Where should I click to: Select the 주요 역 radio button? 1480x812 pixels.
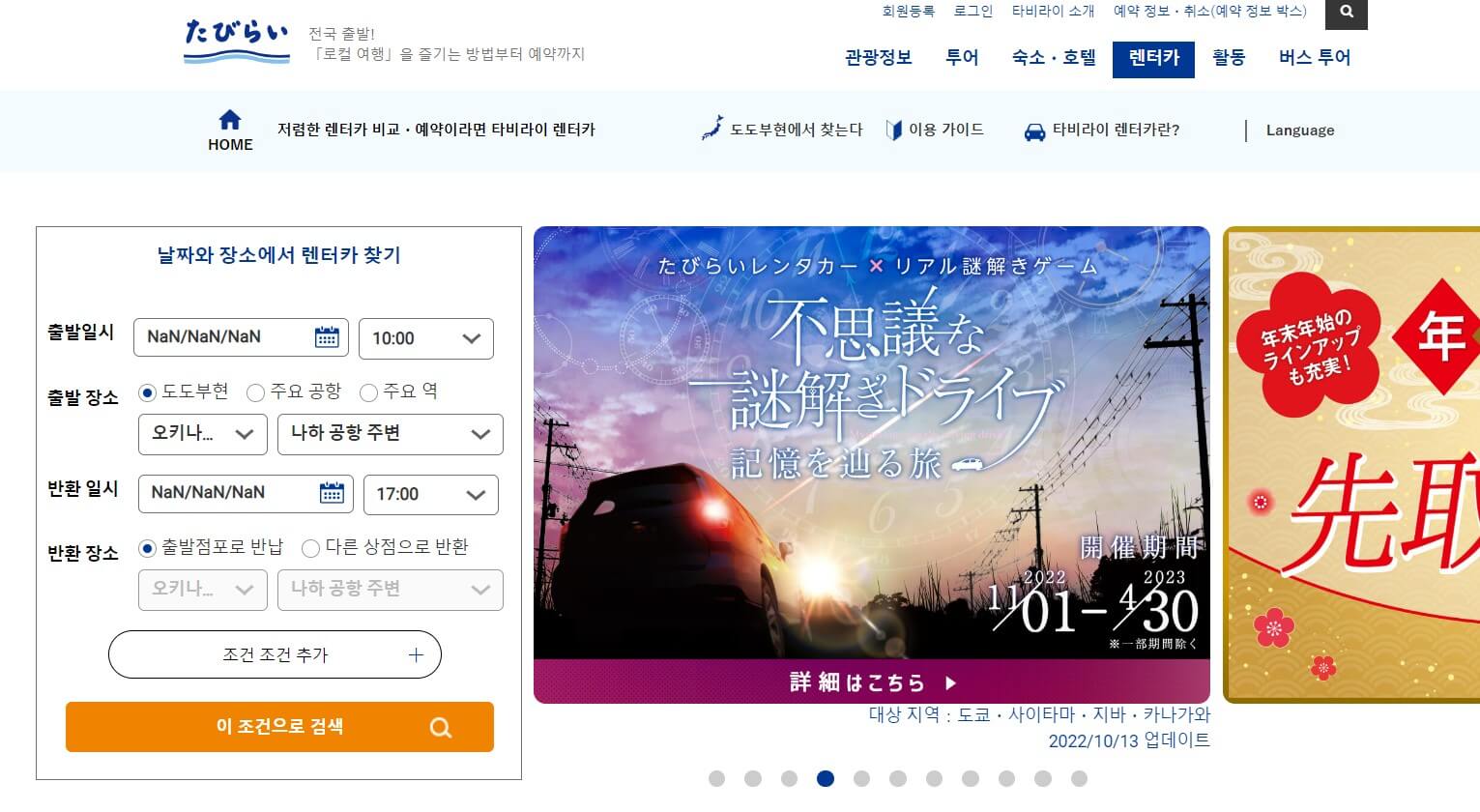(368, 392)
